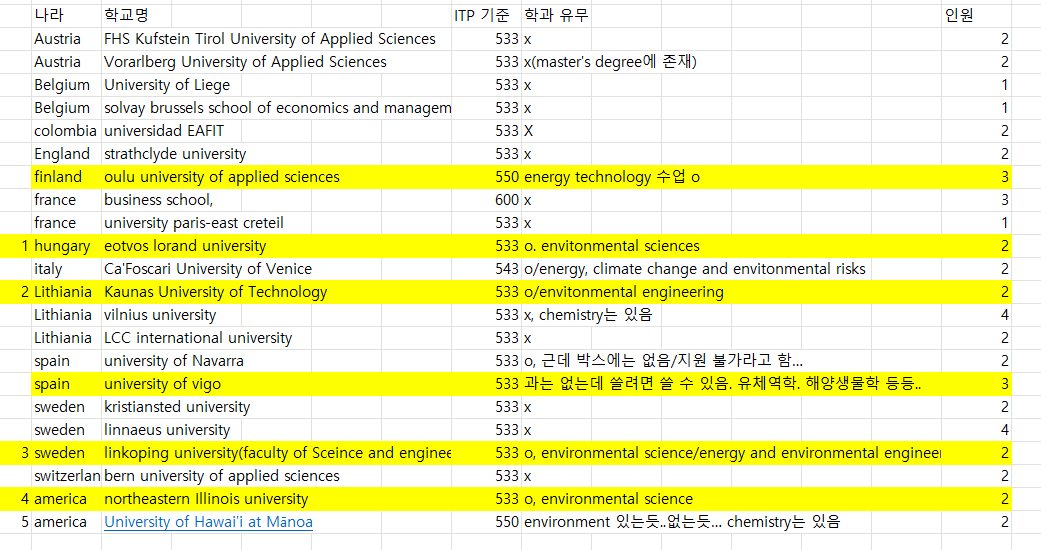Screen dimensions: 1041x550
Task: Click the business school, cell
Action: coord(159,200)
